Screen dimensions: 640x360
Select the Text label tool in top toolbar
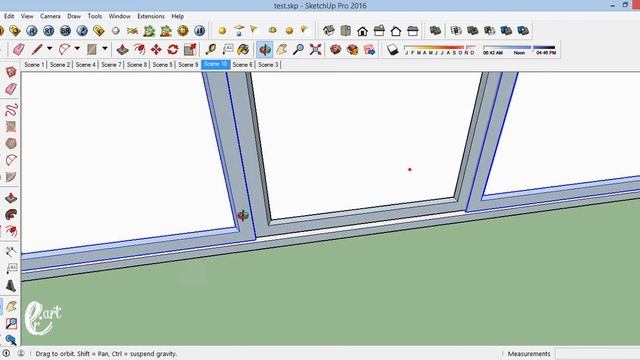pos(227,49)
